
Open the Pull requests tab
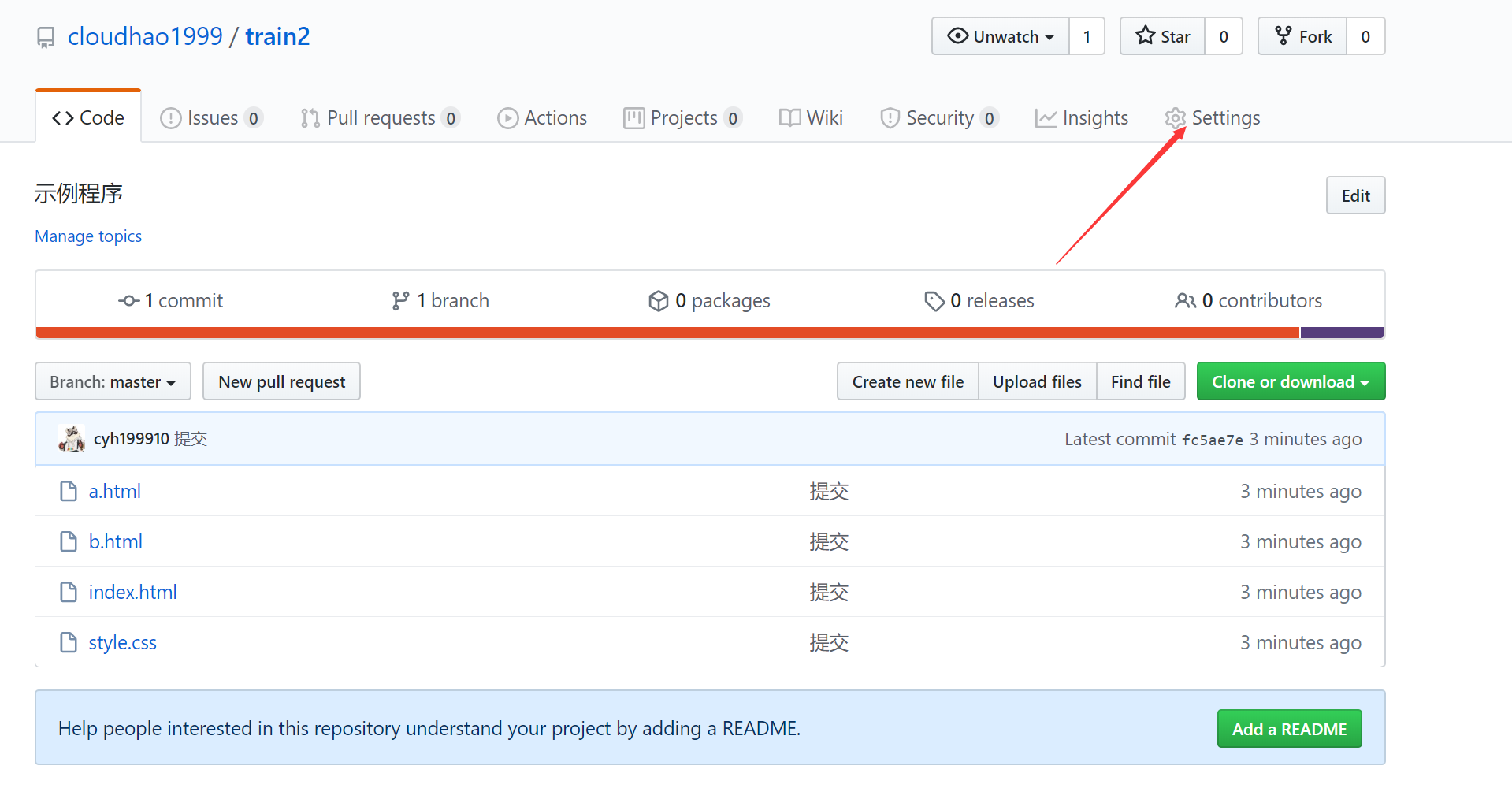tap(380, 117)
